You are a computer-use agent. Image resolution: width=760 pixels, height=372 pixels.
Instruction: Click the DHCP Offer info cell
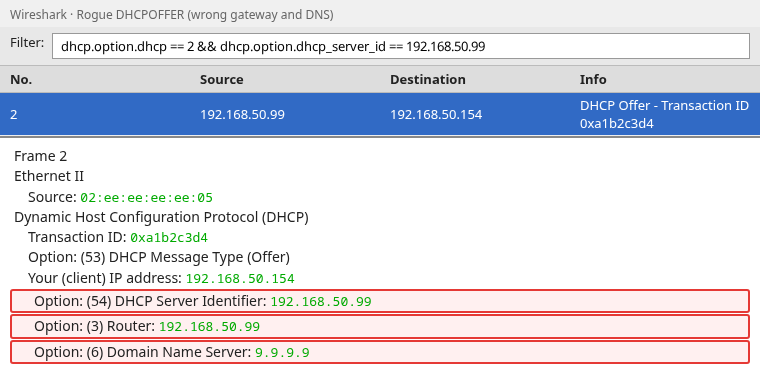click(664, 114)
